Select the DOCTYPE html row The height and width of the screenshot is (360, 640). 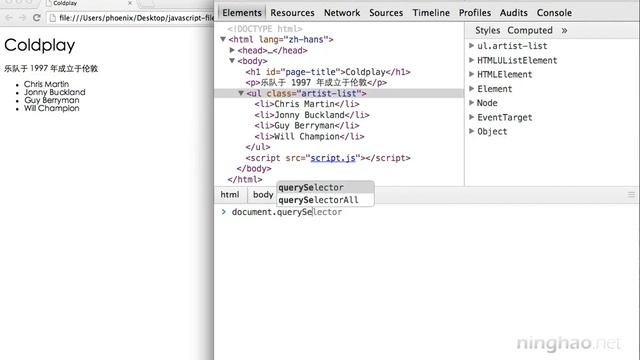264,29
